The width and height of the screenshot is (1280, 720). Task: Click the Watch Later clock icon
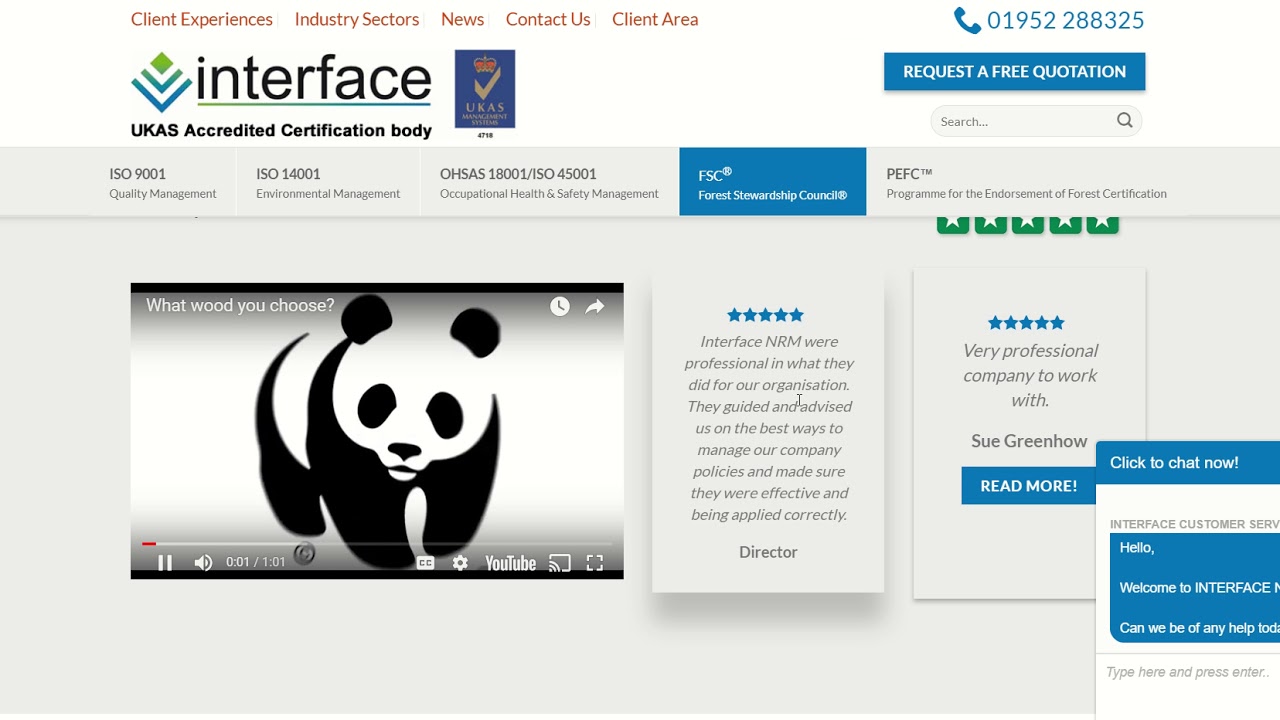[560, 307]
